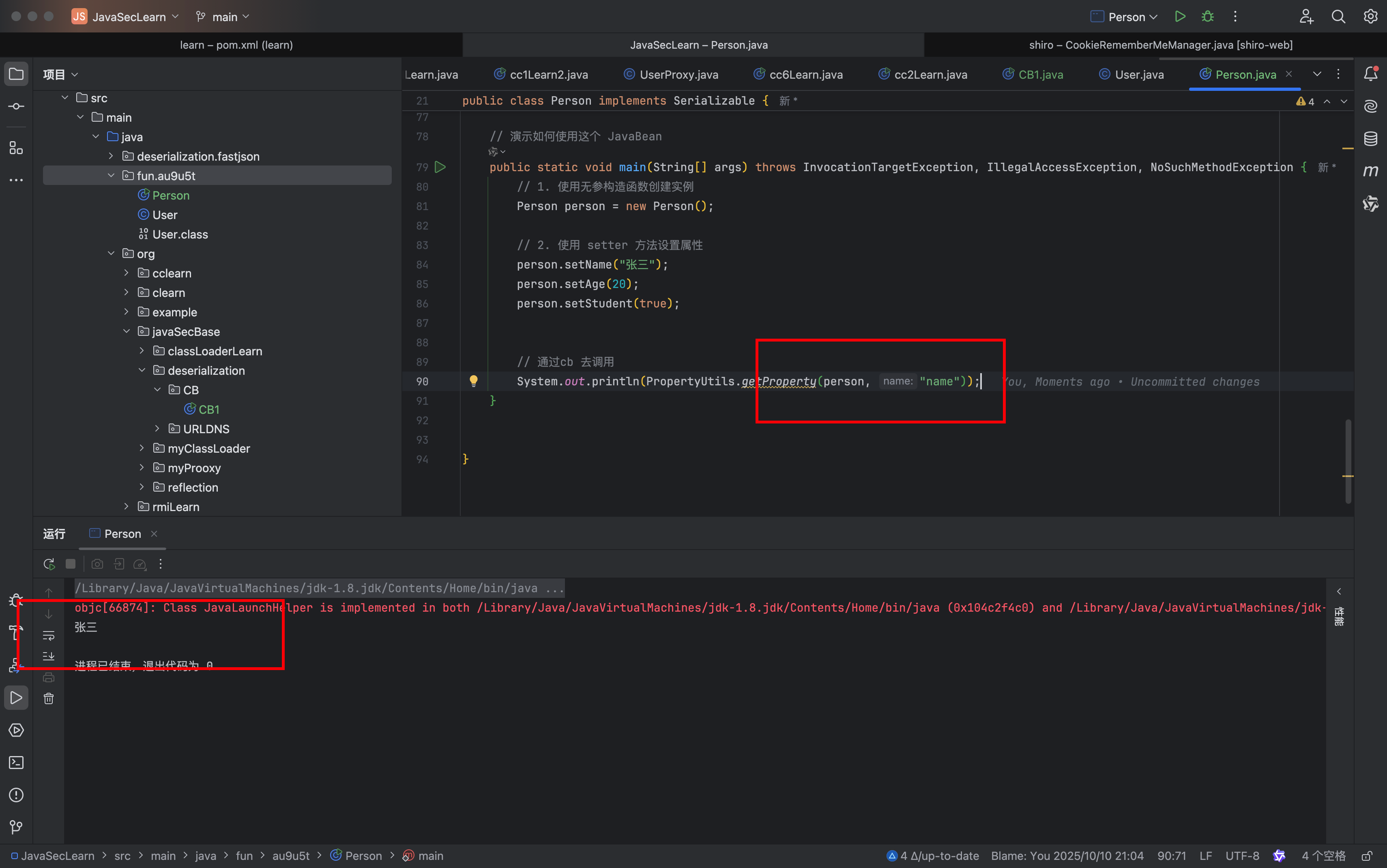Toggle scroll to end of console

click(49, 656)
